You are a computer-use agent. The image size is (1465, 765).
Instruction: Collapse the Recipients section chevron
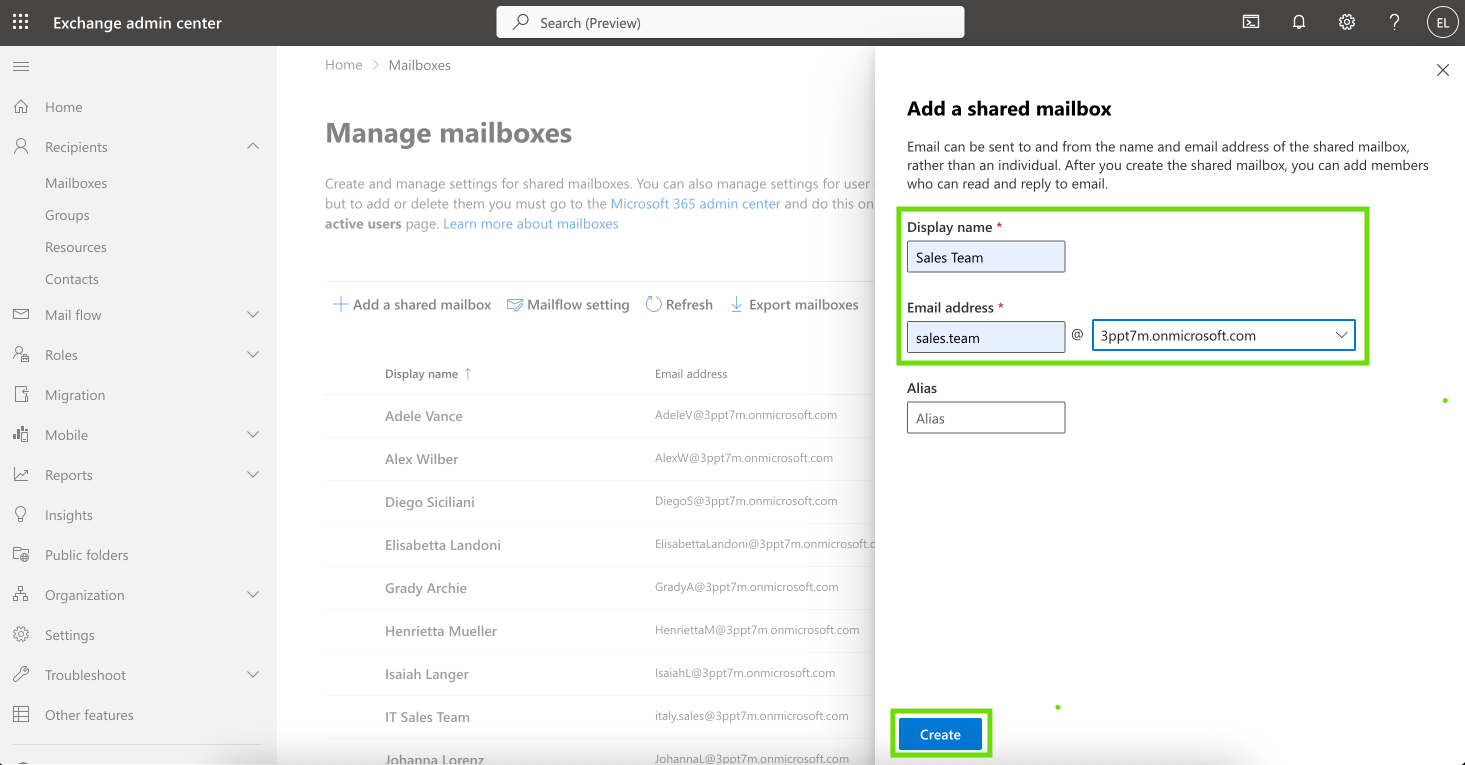pyautogui.click(x=253, y=147)
